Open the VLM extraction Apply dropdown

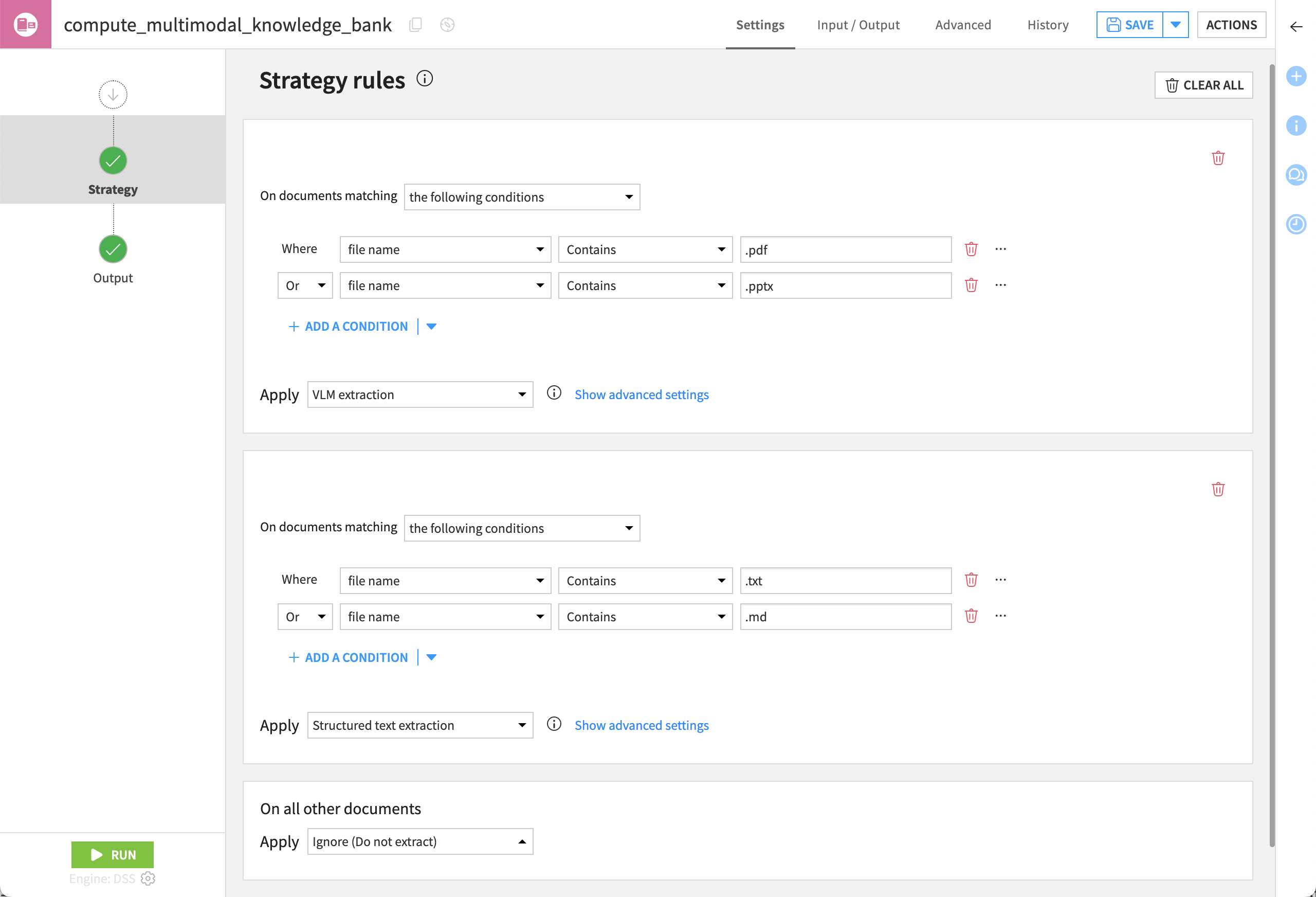420,394
